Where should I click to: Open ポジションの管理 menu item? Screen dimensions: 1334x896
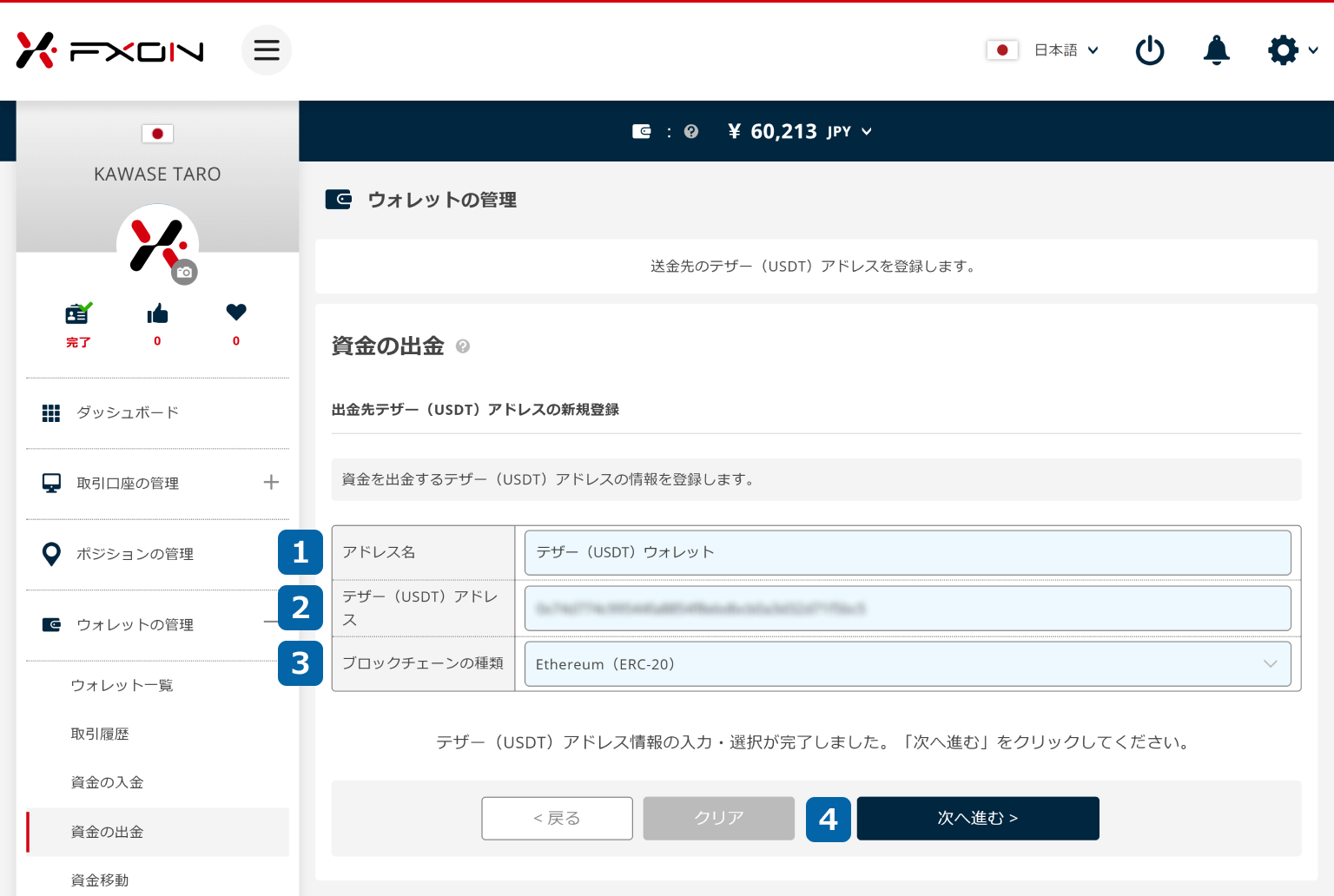(x=135, y=554)
